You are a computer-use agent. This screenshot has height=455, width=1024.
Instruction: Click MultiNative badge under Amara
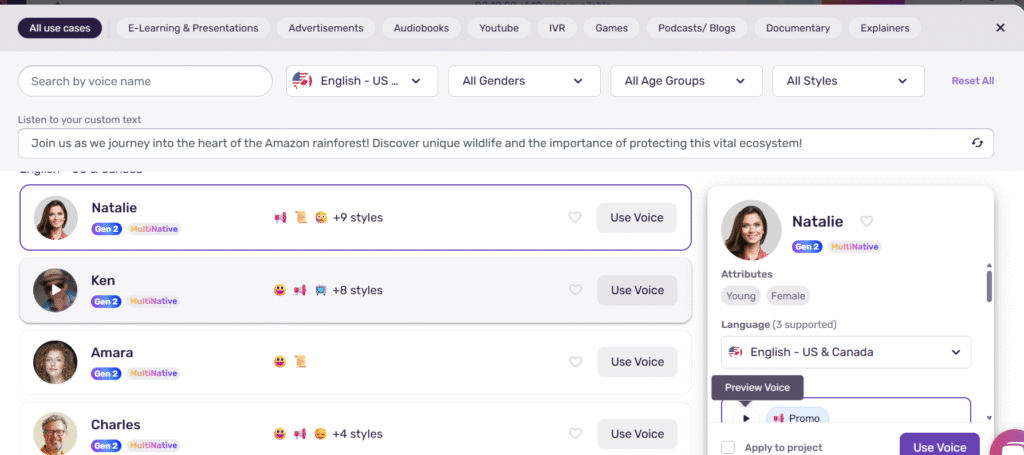153,373
